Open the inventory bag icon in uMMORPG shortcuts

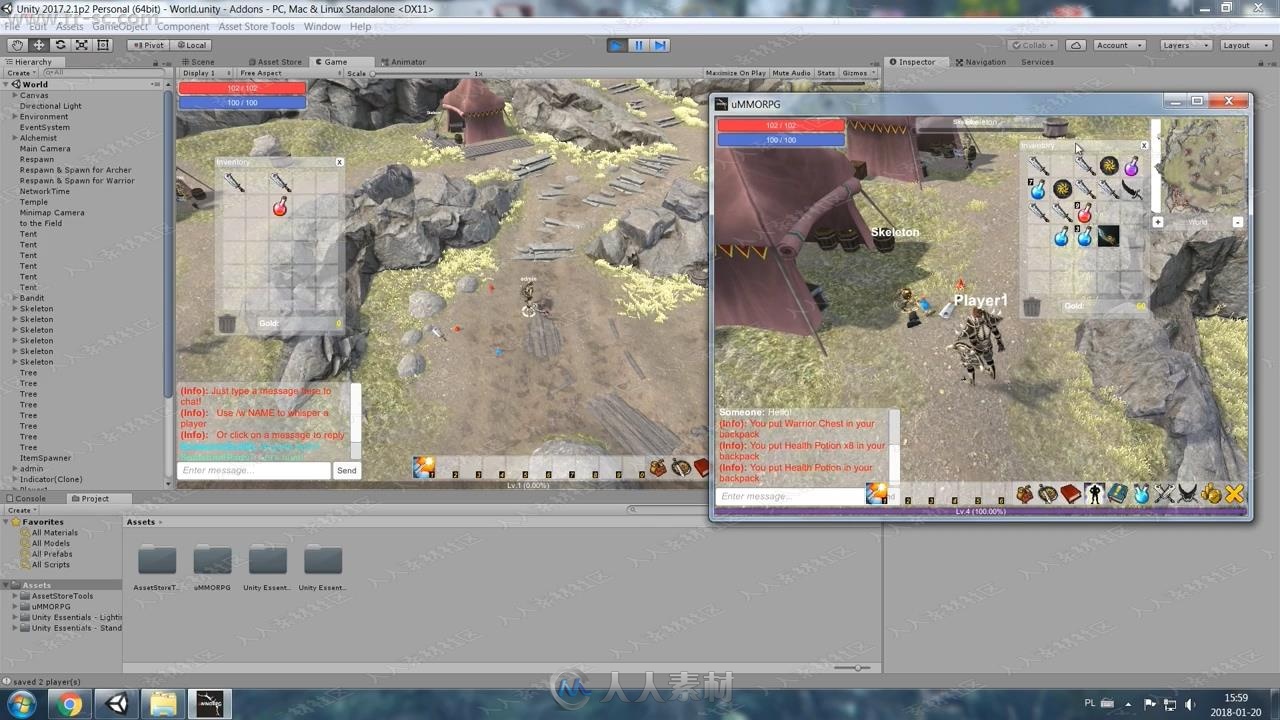1024,493
